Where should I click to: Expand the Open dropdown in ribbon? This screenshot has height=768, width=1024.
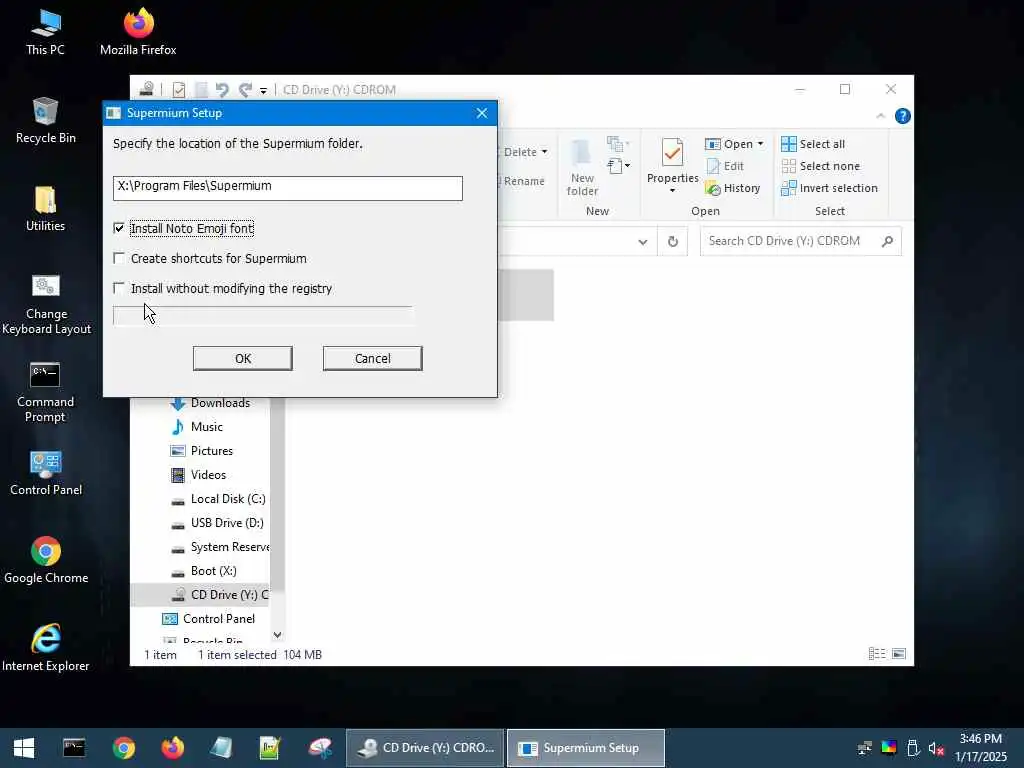(x=760, y=144)
